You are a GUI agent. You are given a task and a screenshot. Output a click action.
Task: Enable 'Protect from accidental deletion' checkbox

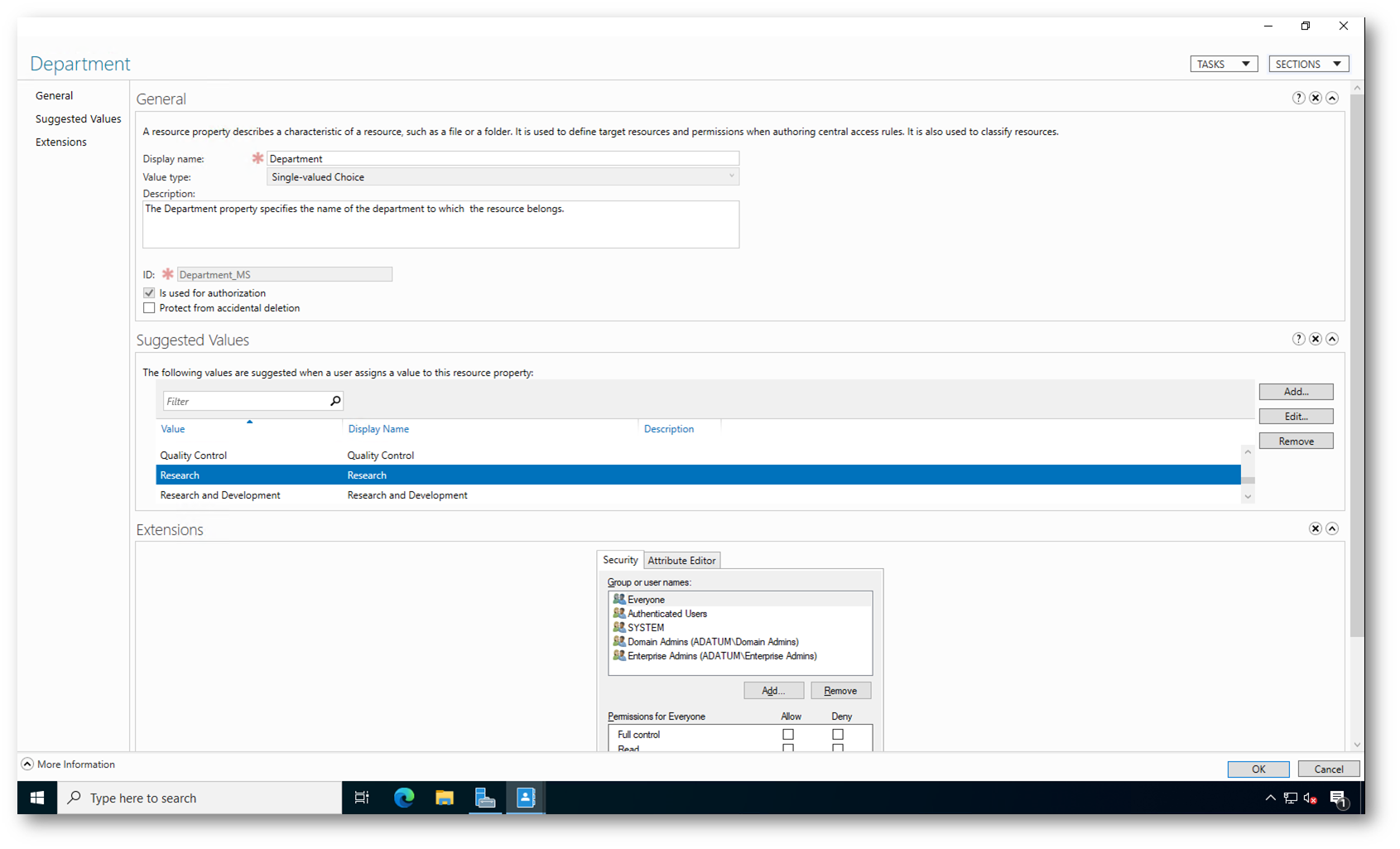[x=149, y=308]
